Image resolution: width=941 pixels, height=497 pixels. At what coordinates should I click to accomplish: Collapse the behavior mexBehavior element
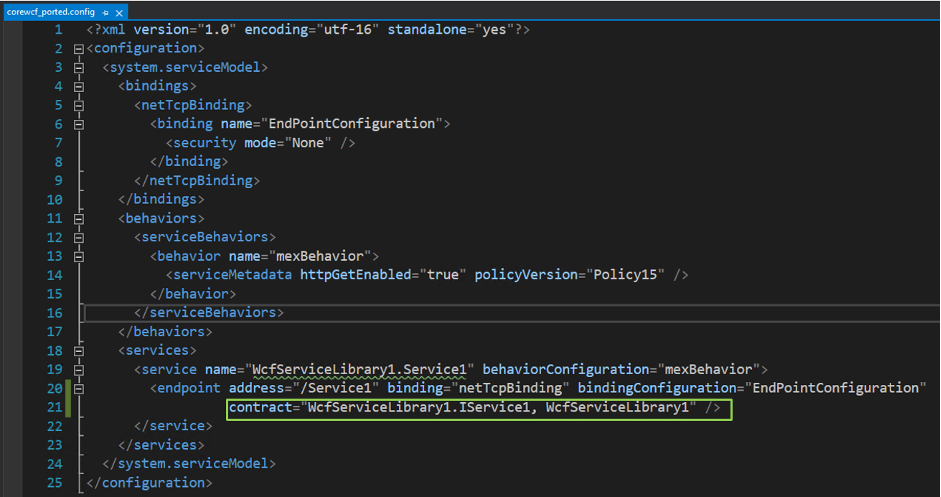point(79,256)
